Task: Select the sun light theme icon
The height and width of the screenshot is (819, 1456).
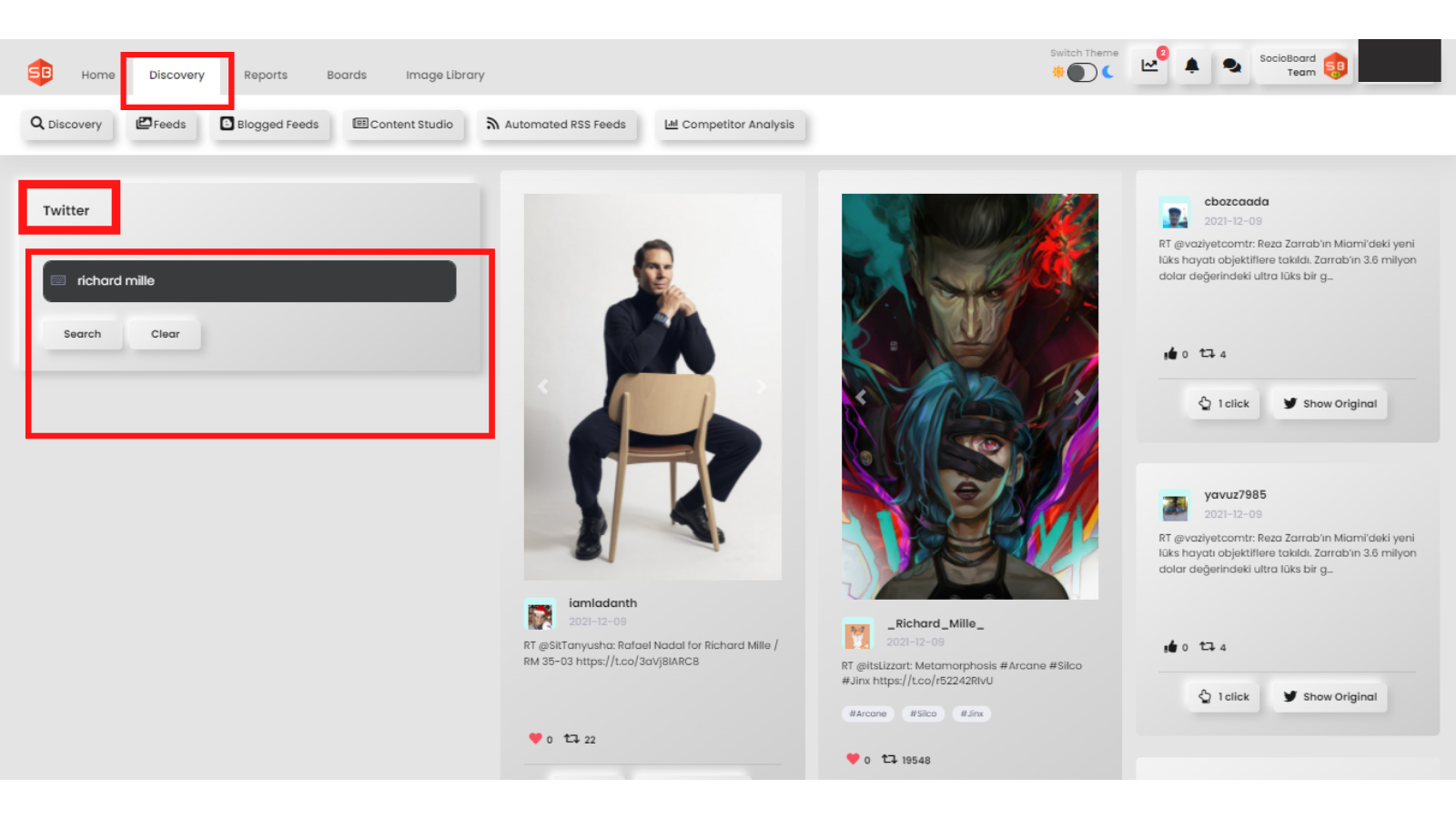Action: pyautogui.click(x=1057, y=72)
